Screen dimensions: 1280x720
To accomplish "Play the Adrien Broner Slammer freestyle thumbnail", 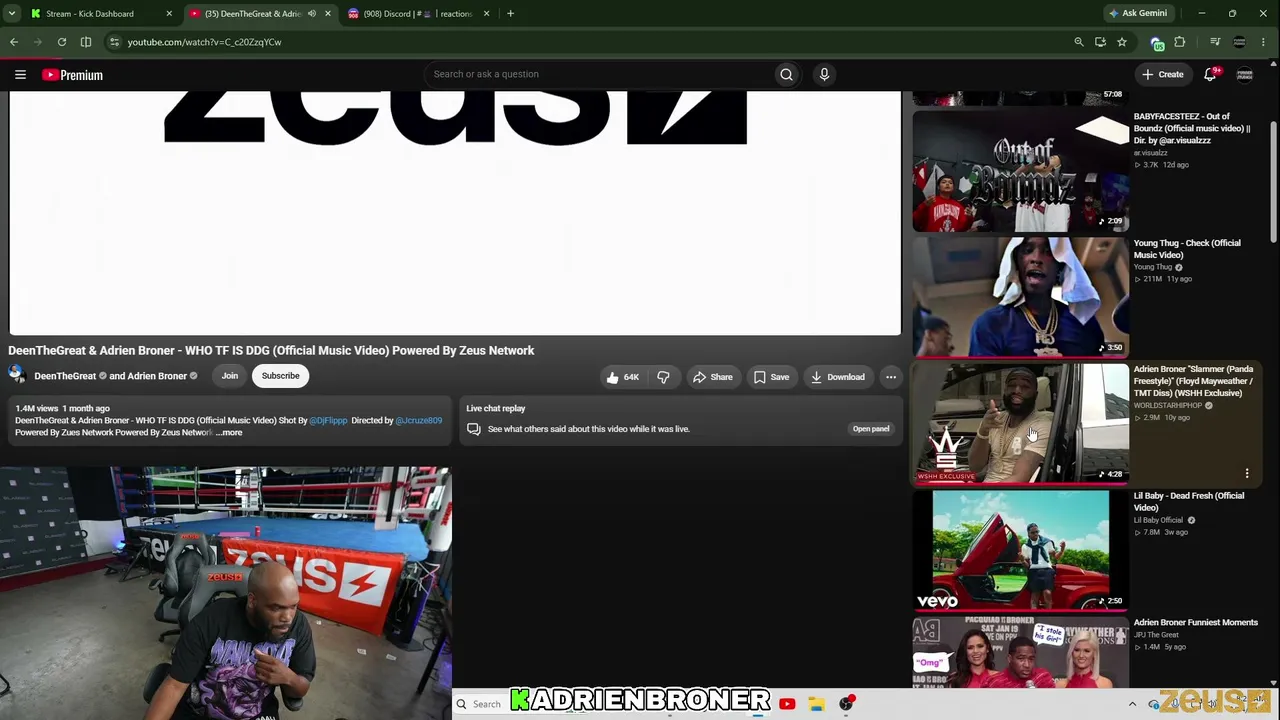I will (x=1020, y=424).
